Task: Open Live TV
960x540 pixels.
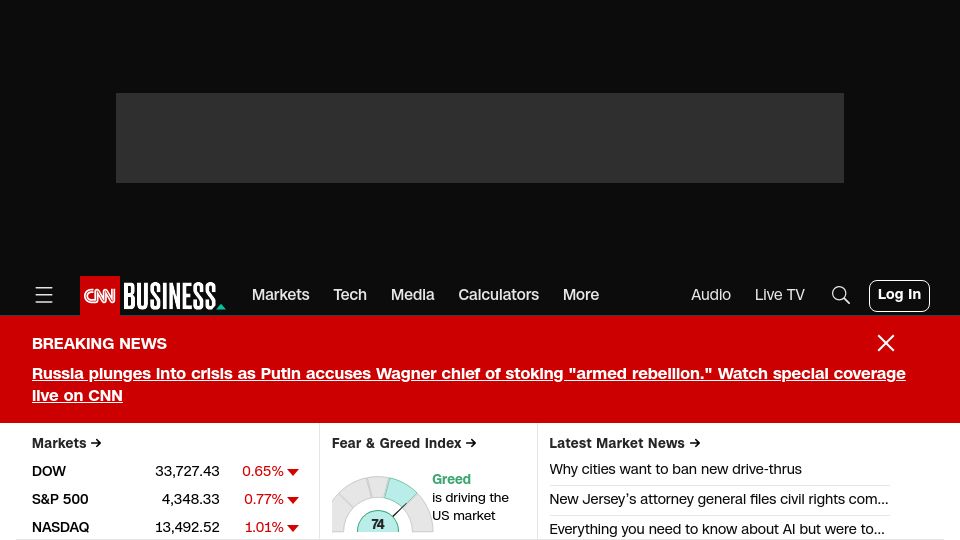Action: pos(779,294)
